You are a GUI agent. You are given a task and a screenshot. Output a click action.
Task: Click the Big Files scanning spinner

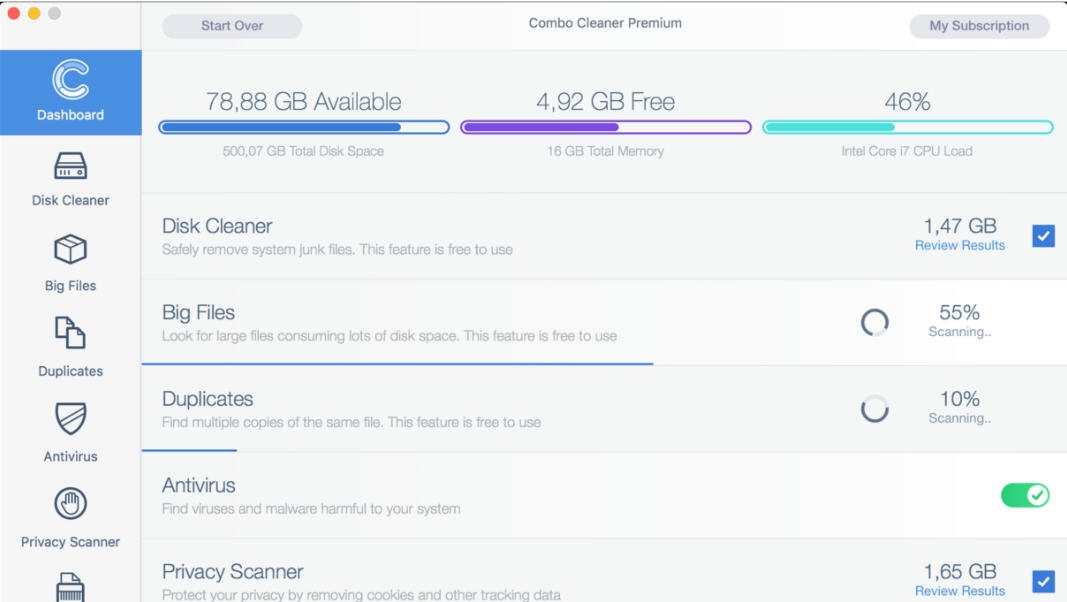click(873, 323)
